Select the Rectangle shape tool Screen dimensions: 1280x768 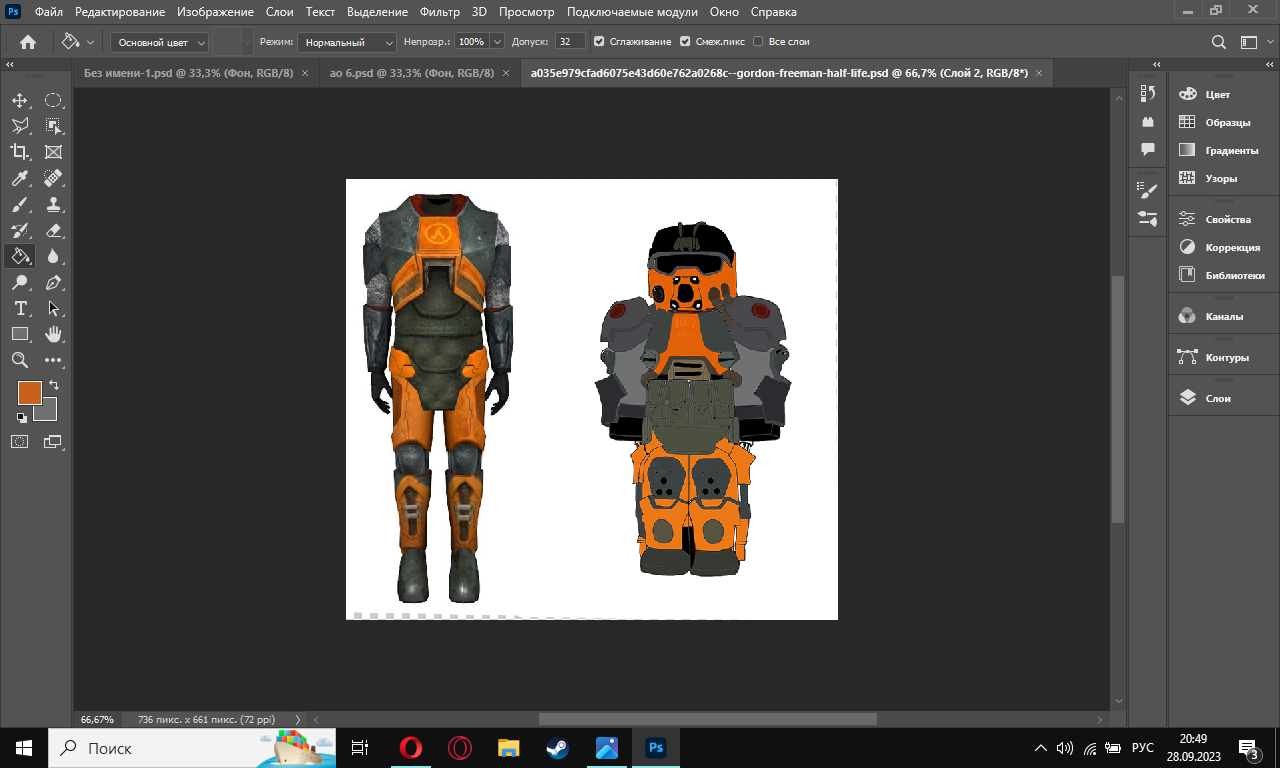tap(20, 334)
